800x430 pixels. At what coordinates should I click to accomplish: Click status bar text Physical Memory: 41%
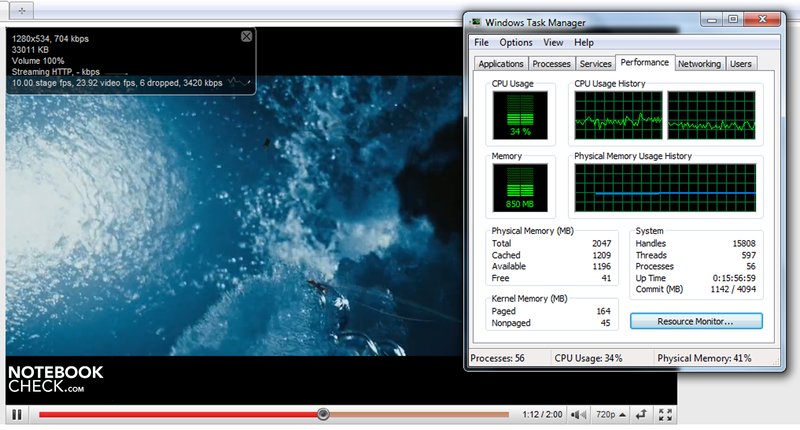(704, 358)
